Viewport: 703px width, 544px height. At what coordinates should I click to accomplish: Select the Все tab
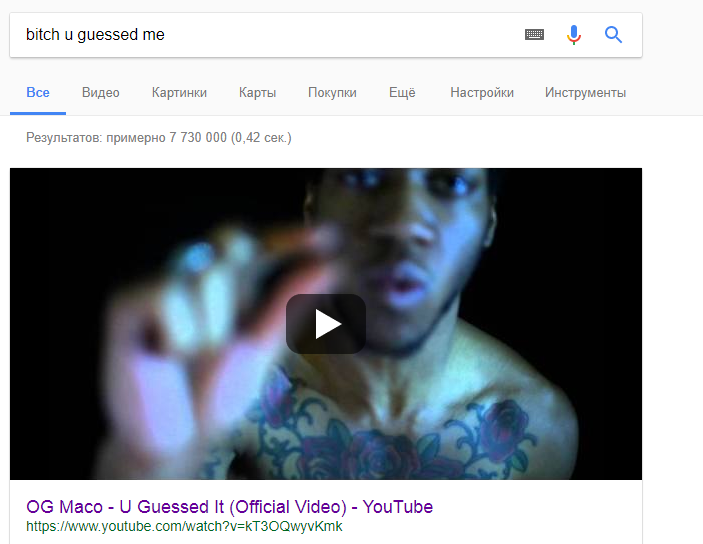pyautogui.click(x=38, y=93)
